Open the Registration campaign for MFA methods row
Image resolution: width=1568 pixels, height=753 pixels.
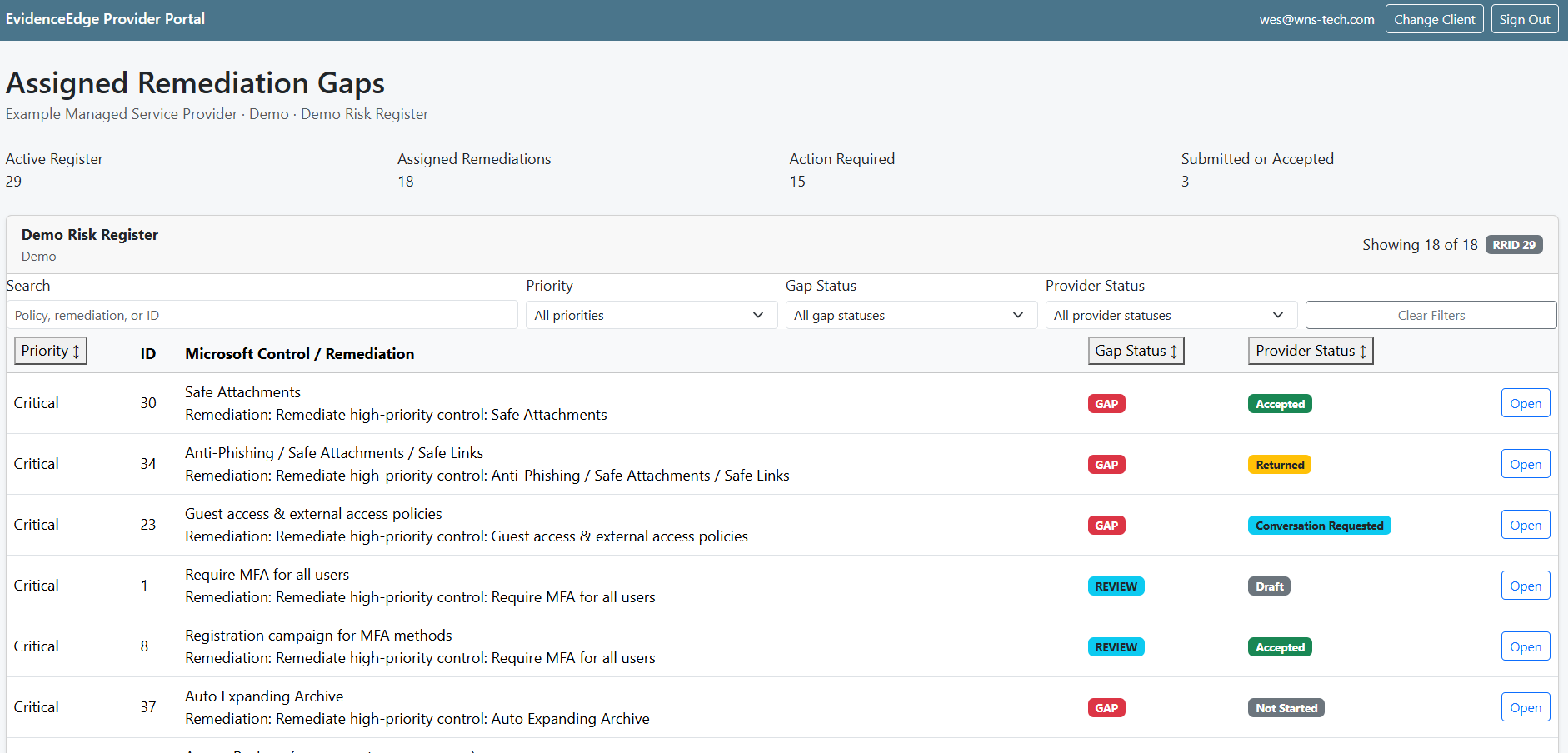pyautogui.click(x=1525, y=646)
